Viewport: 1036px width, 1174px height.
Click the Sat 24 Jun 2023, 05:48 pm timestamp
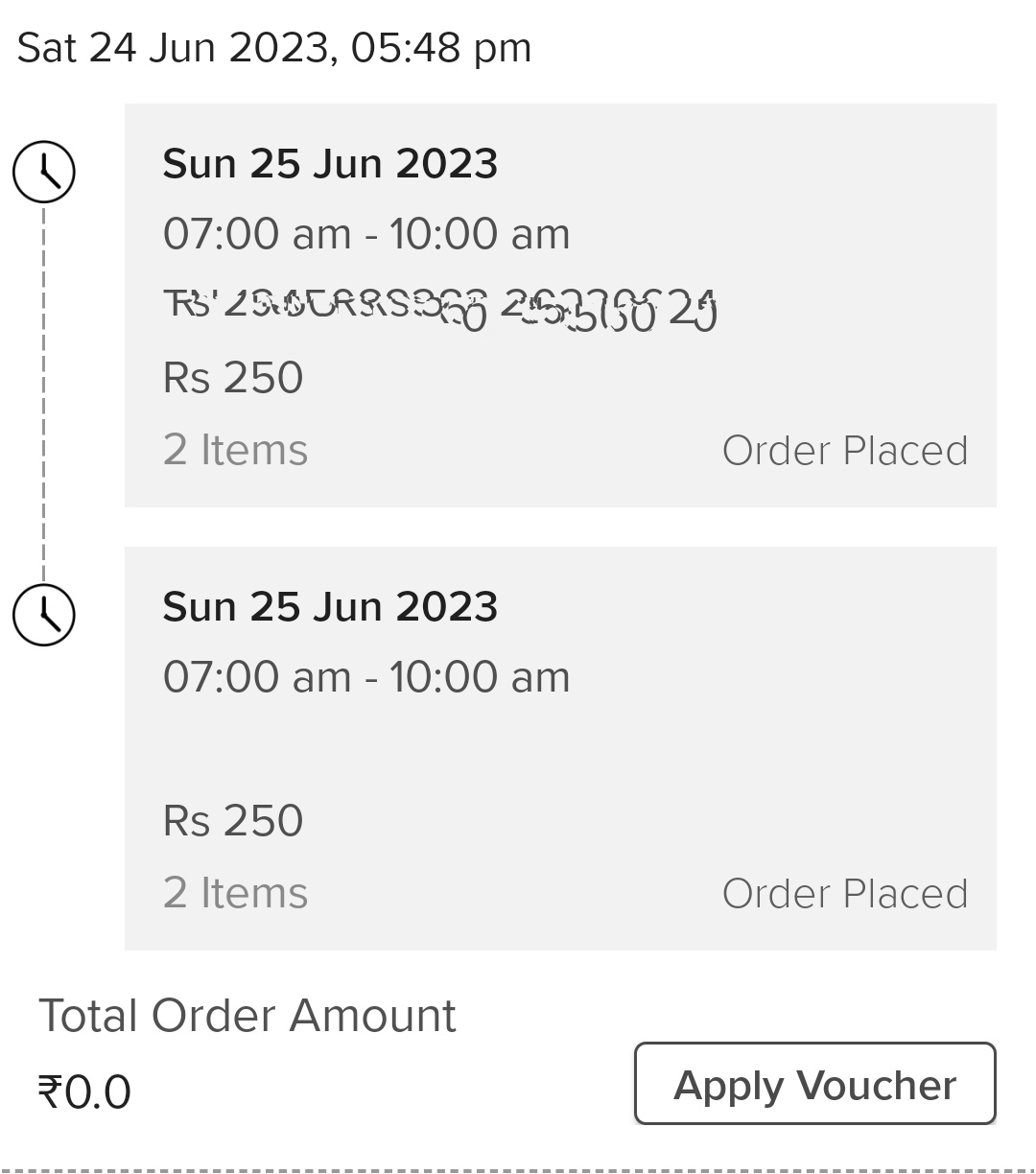point(274,48)
